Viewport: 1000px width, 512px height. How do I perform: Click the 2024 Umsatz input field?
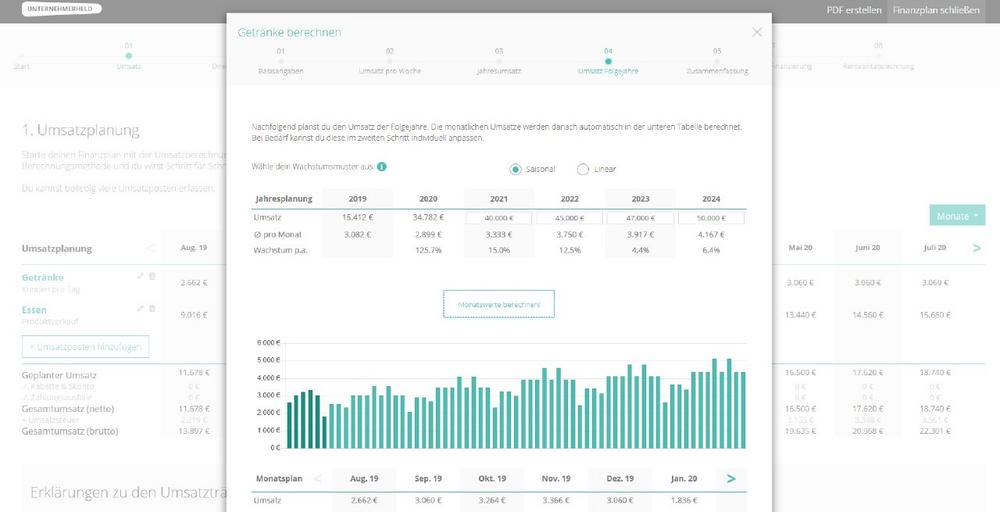[x=711, y=217]
